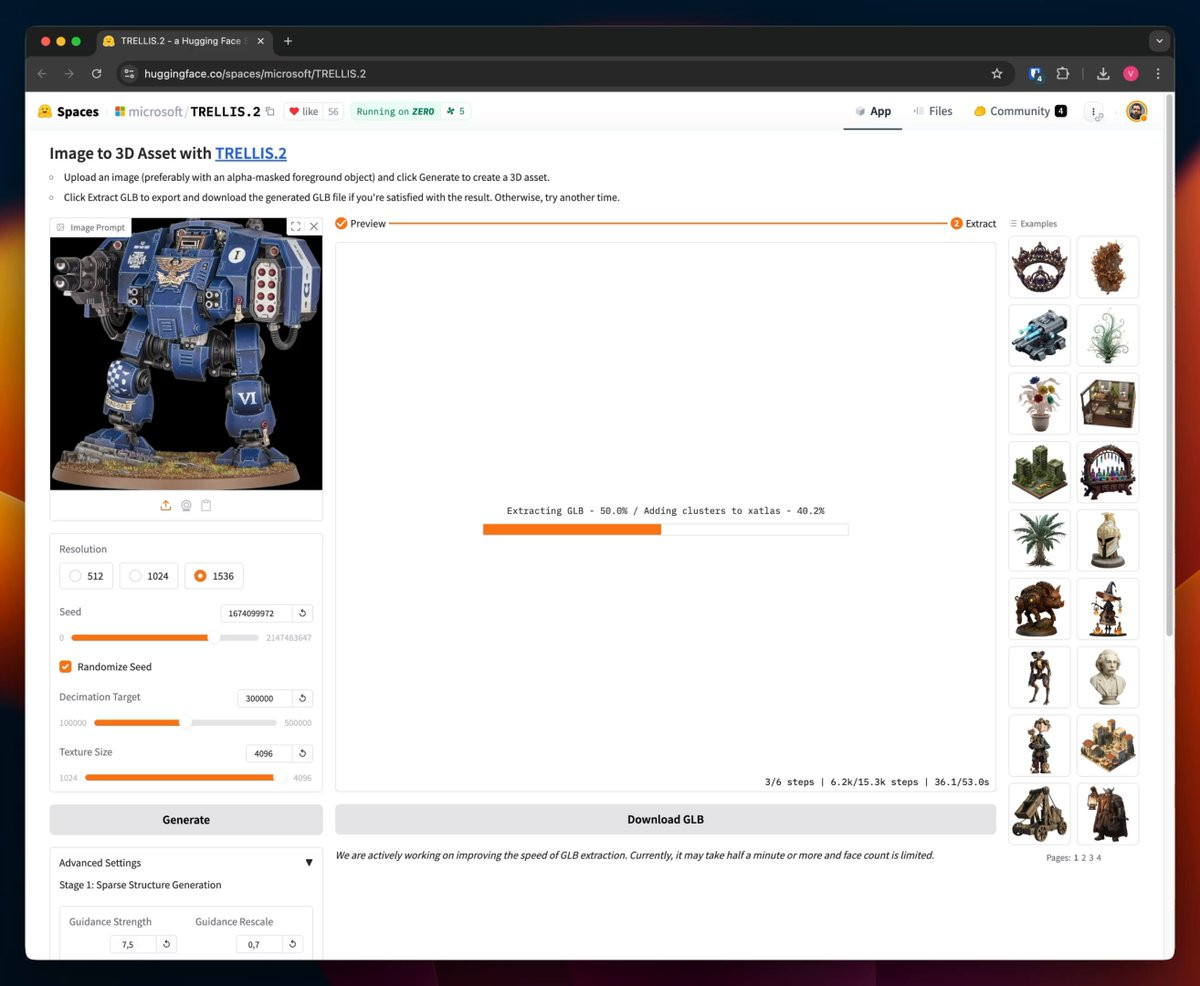Click the Download GLB button
This screenshot has width=1200, height=986.
(x=665, y=819)
